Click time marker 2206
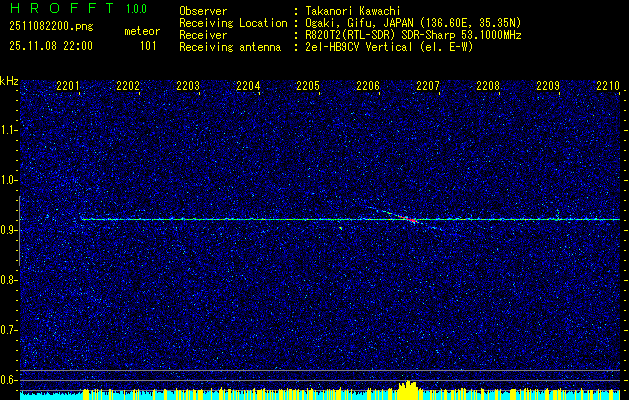The height and width of the screenshot is (400, 629). [368, 86]
